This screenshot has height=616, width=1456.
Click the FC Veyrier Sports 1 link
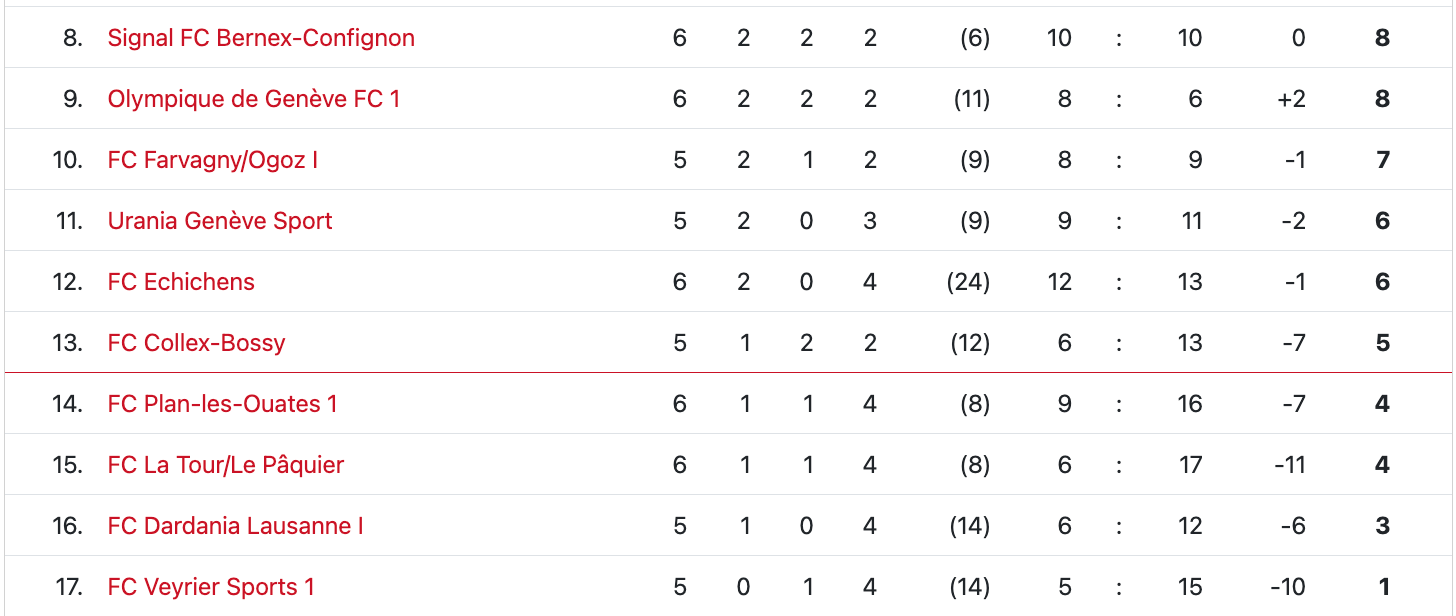[211, 587]
